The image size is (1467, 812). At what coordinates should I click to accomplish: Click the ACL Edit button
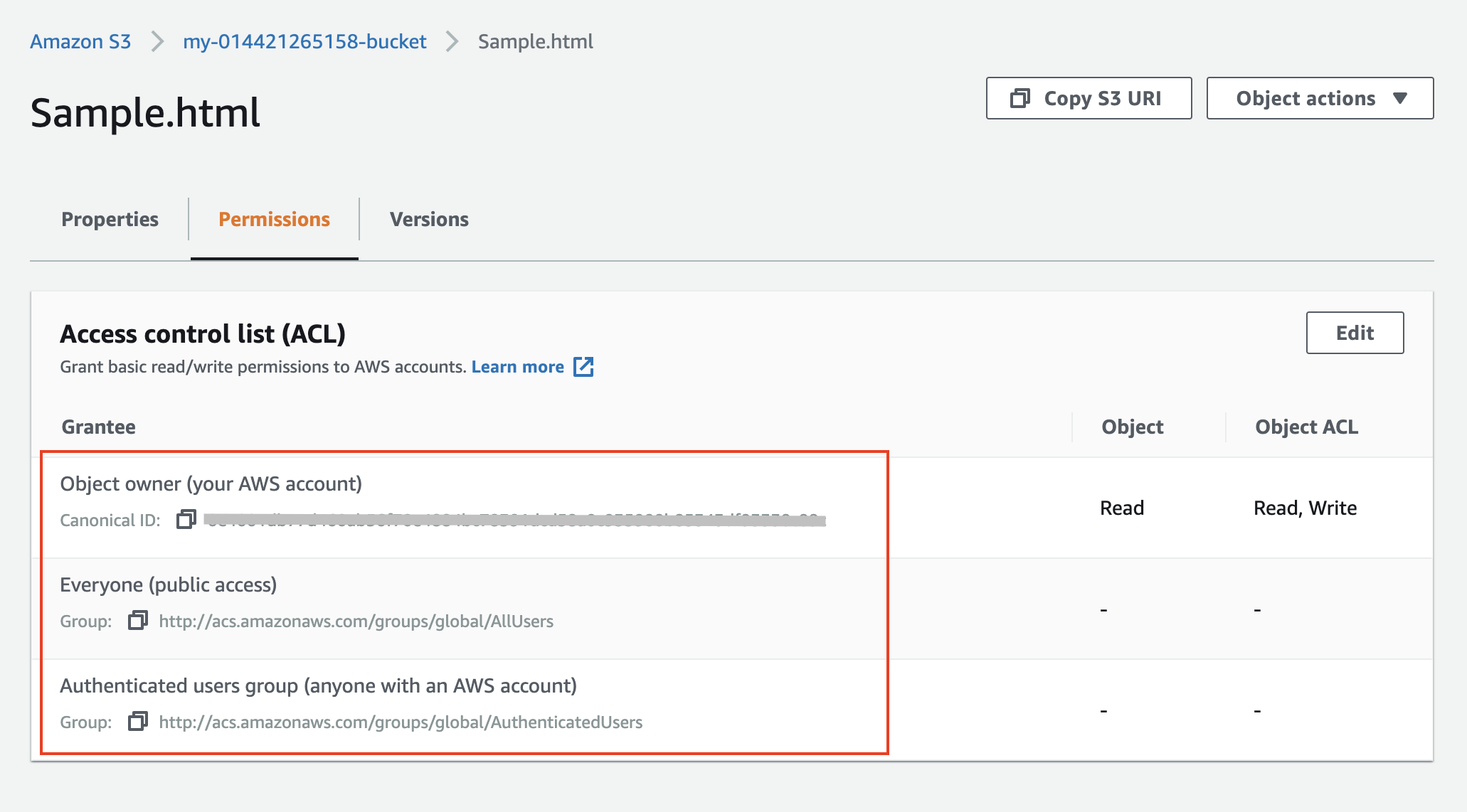point(1355,333)
